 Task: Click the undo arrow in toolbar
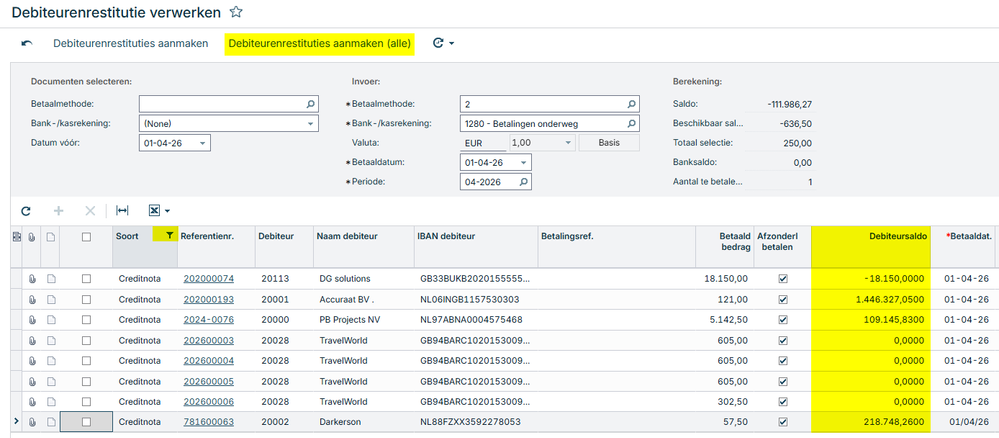point(27,44)
